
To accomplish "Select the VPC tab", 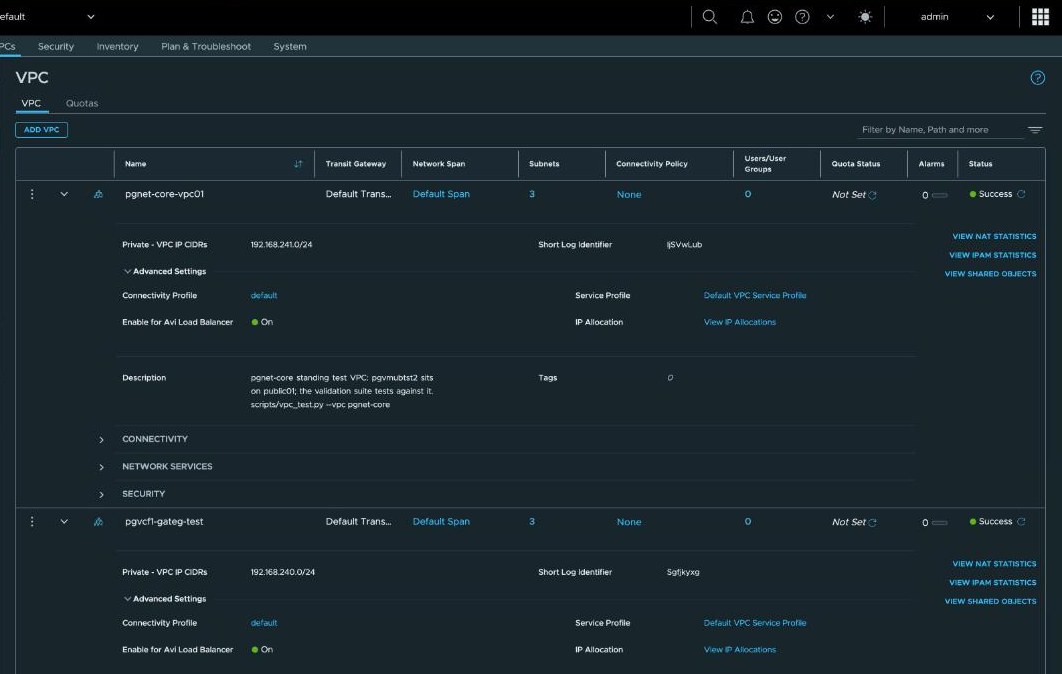I will coord(31,103).
